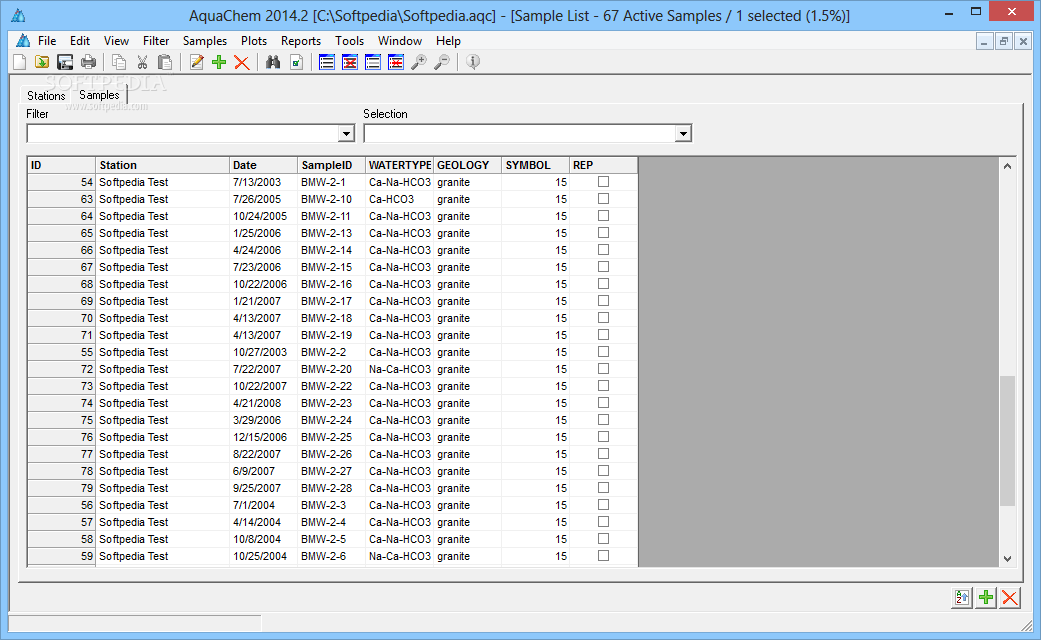Click the WATERTYPE column header
Viewport: 1041px width, 640px height.
pos(400,165)
